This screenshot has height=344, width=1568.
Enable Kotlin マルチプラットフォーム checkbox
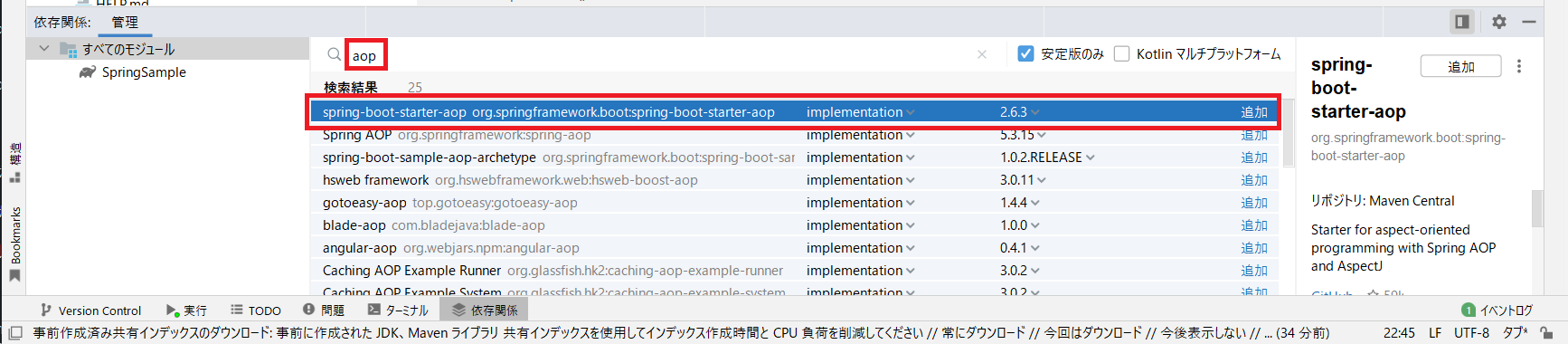click(x=1121, y=54)
